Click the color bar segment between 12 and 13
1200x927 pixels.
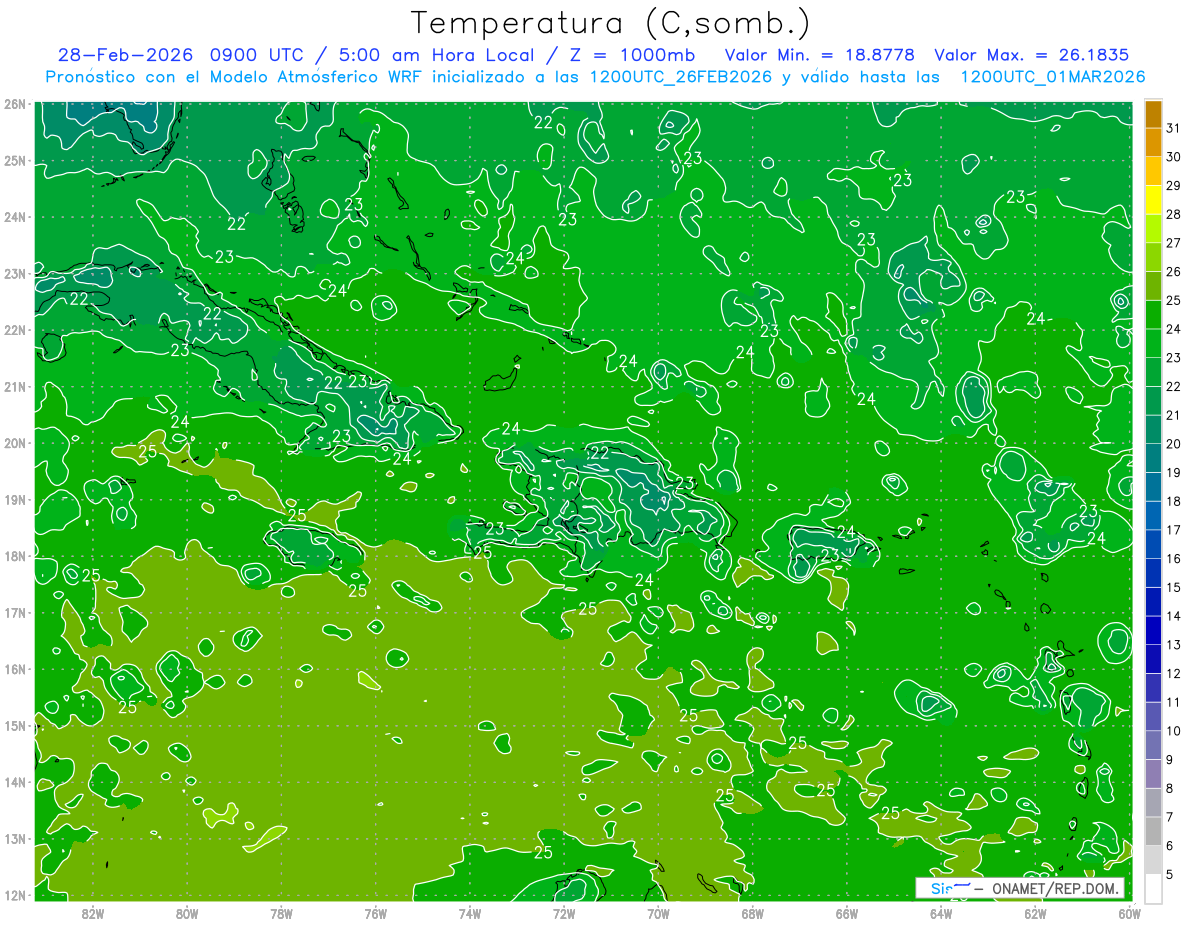1153,658
